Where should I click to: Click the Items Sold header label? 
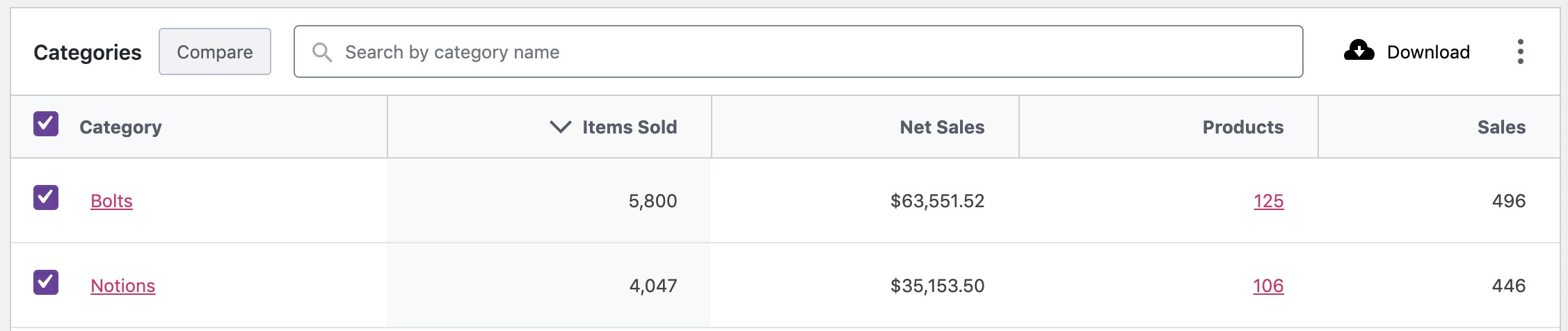[630, 127]
